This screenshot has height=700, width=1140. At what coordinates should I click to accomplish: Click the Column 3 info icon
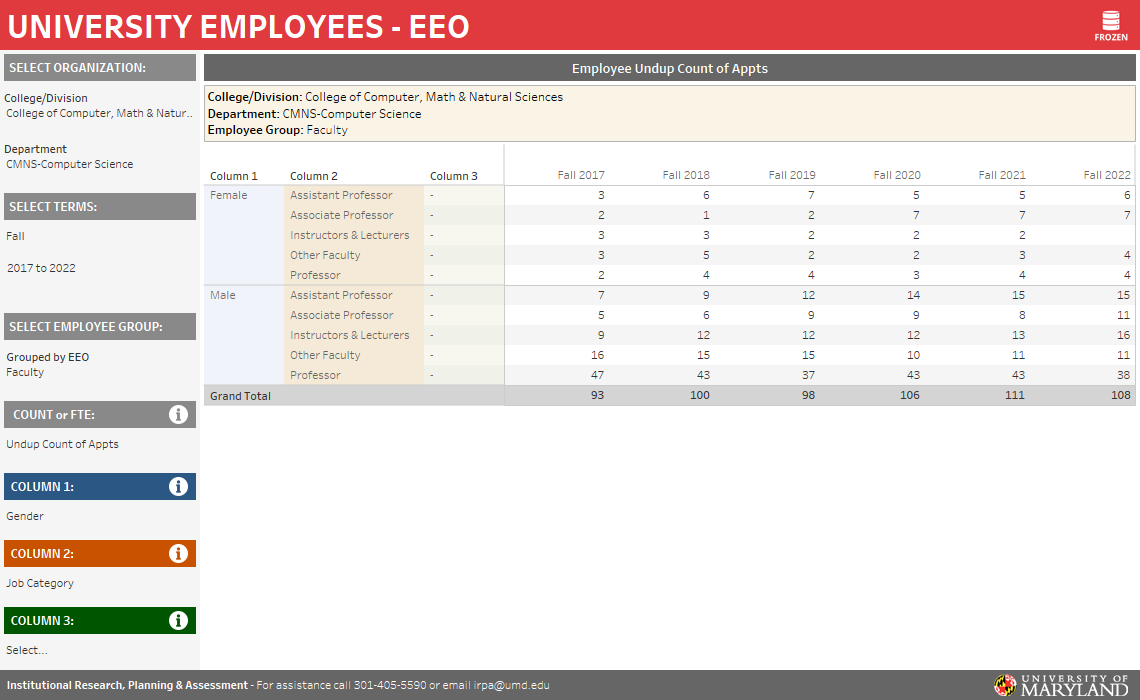pyautogui.click(x=178, y=621)
